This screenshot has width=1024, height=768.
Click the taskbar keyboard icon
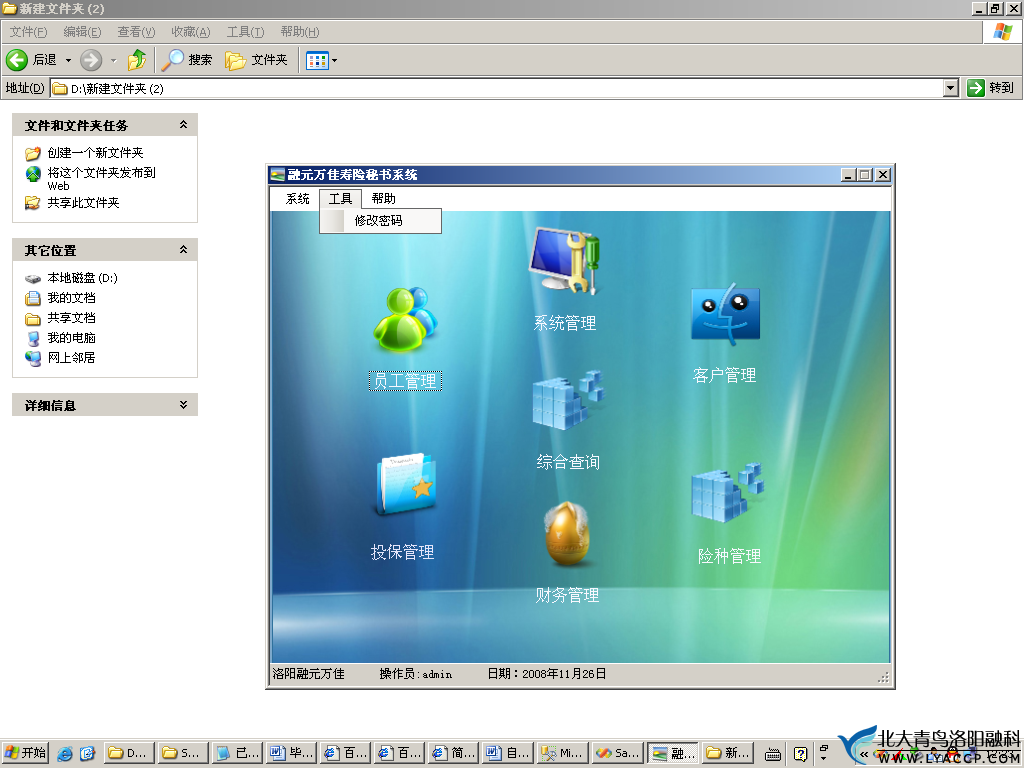coord(773,754)
